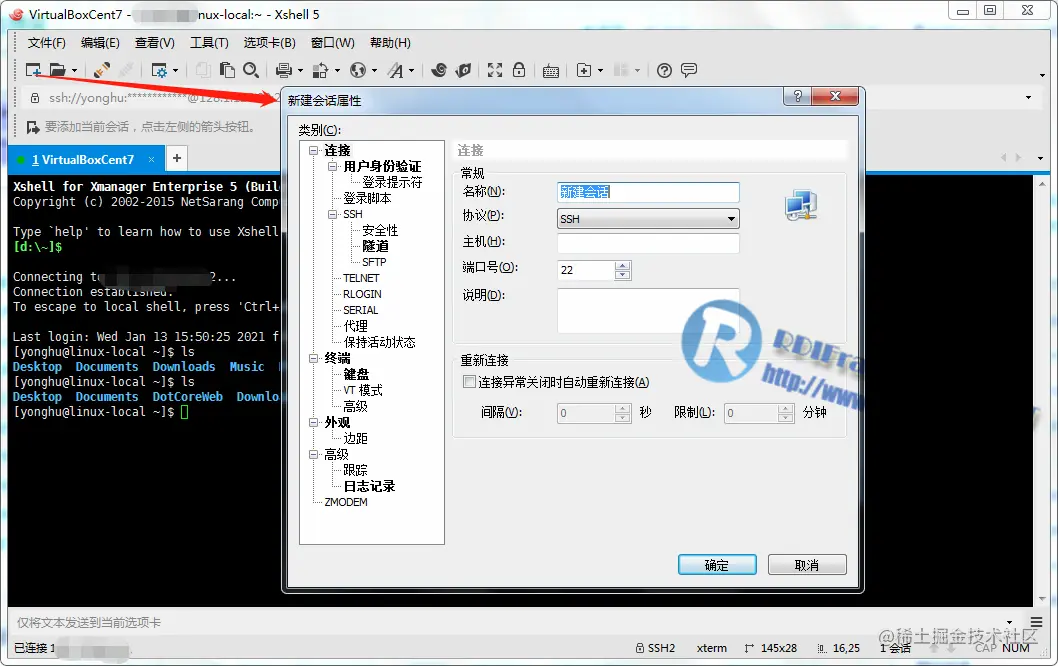Collapse the 用户身份验证 tree branch
Viewport: 1058px width, 666px height.
333,167
